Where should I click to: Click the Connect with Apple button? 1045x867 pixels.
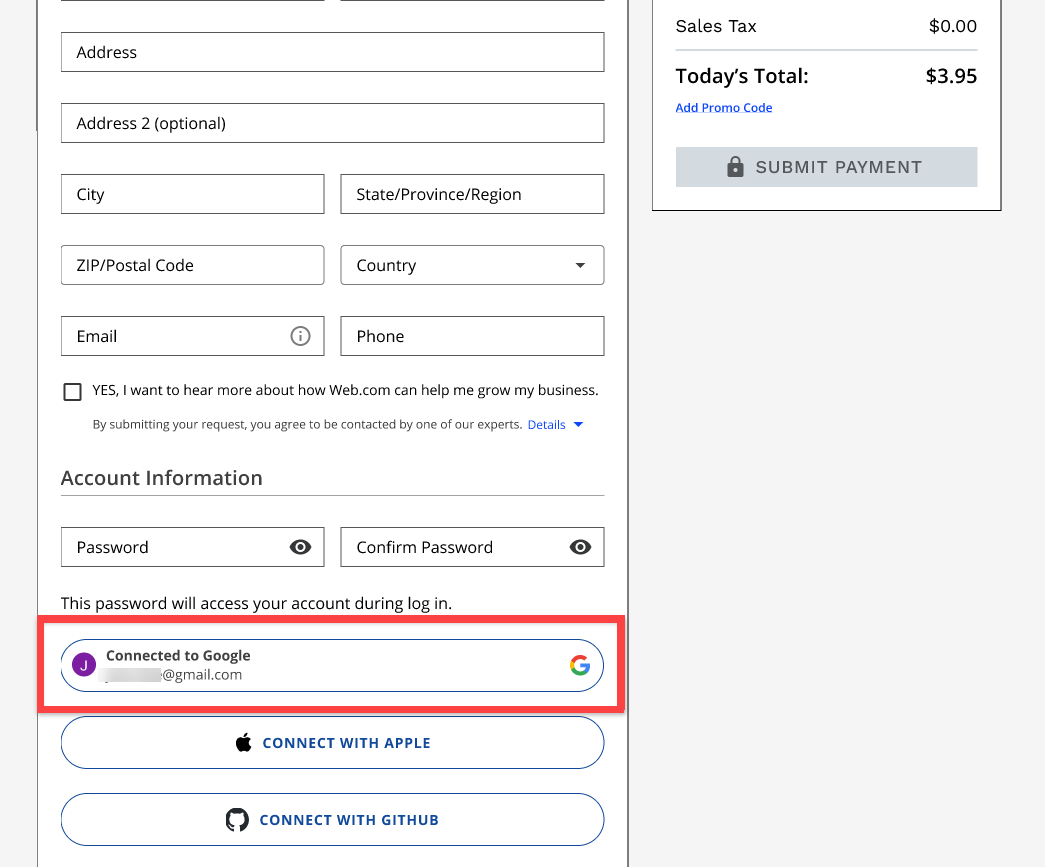pos(332,742)
